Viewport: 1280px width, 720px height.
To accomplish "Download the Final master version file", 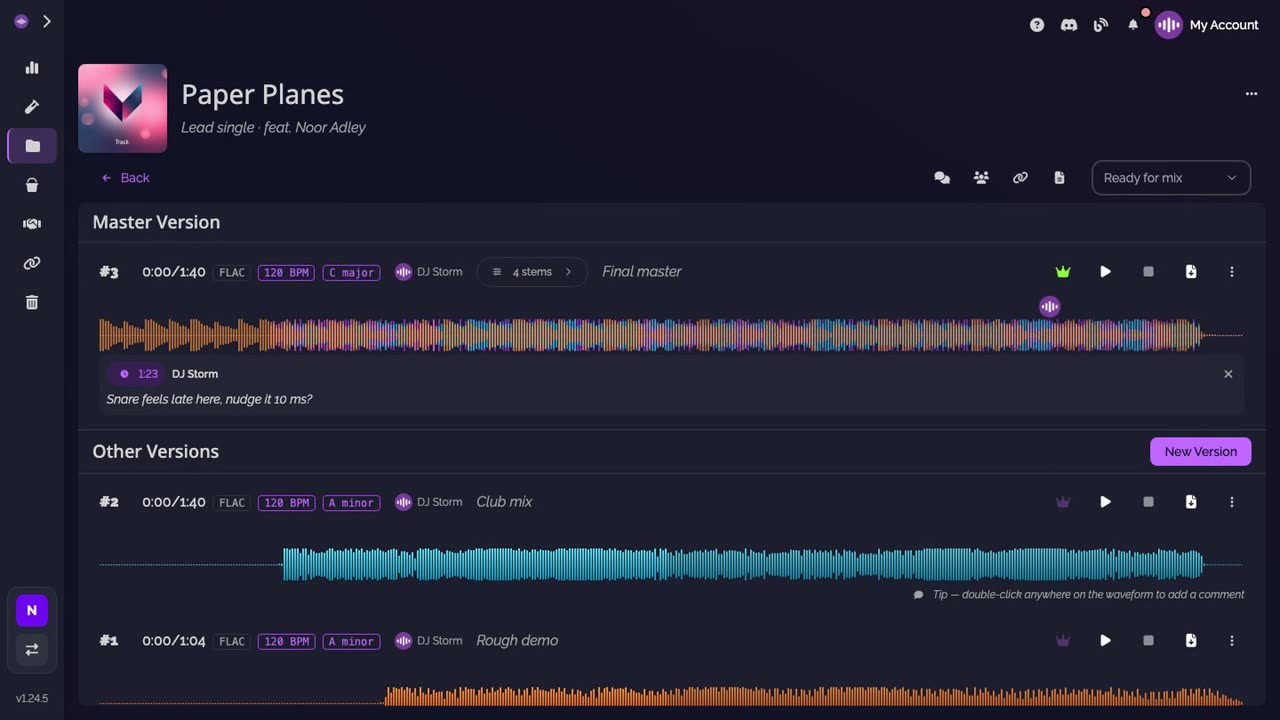I will point(1191,272).
